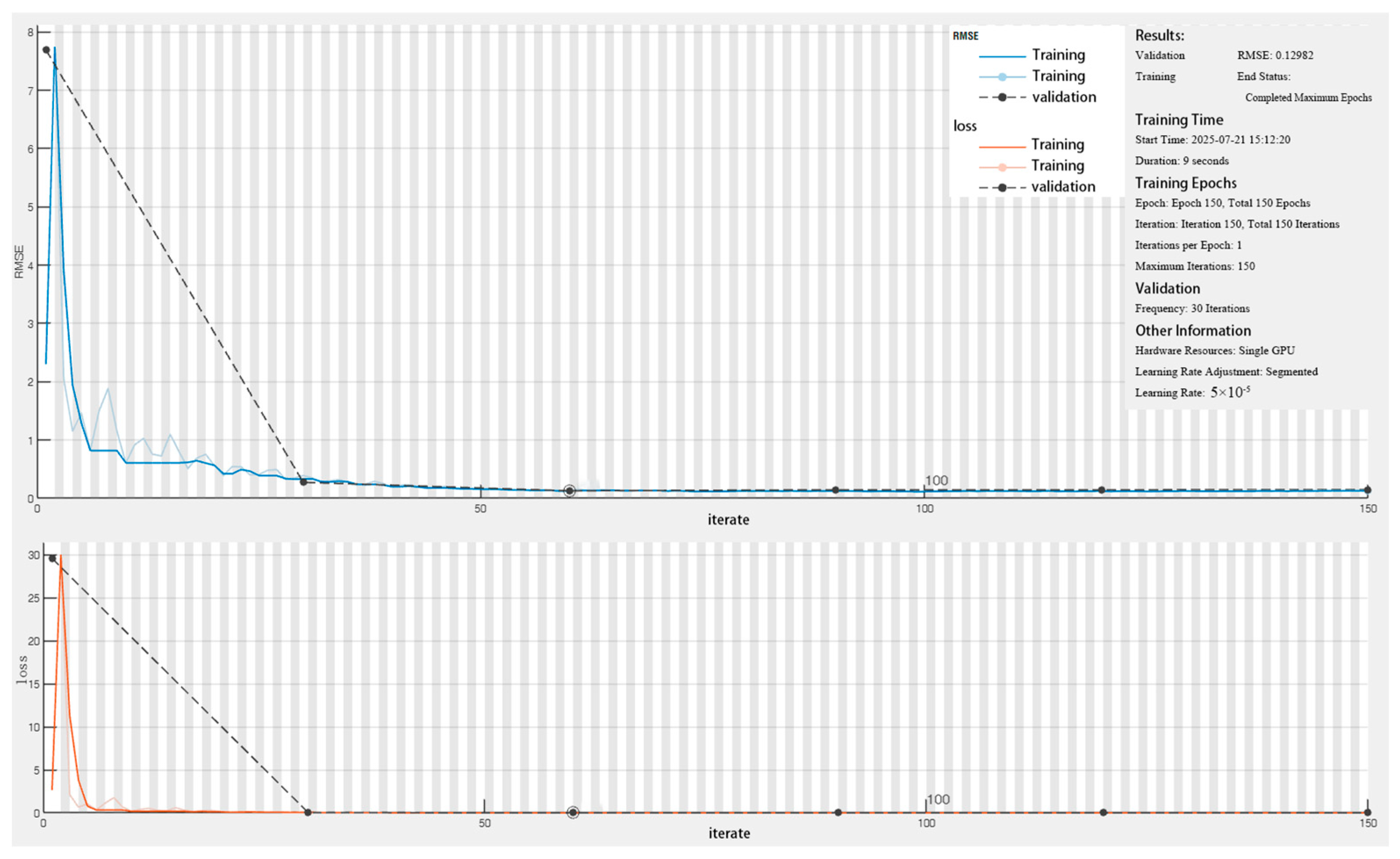The image size is (1400, 859).
Task: Click the RMSE: 0.12982 validation result text
Action: pos(1275,55)
